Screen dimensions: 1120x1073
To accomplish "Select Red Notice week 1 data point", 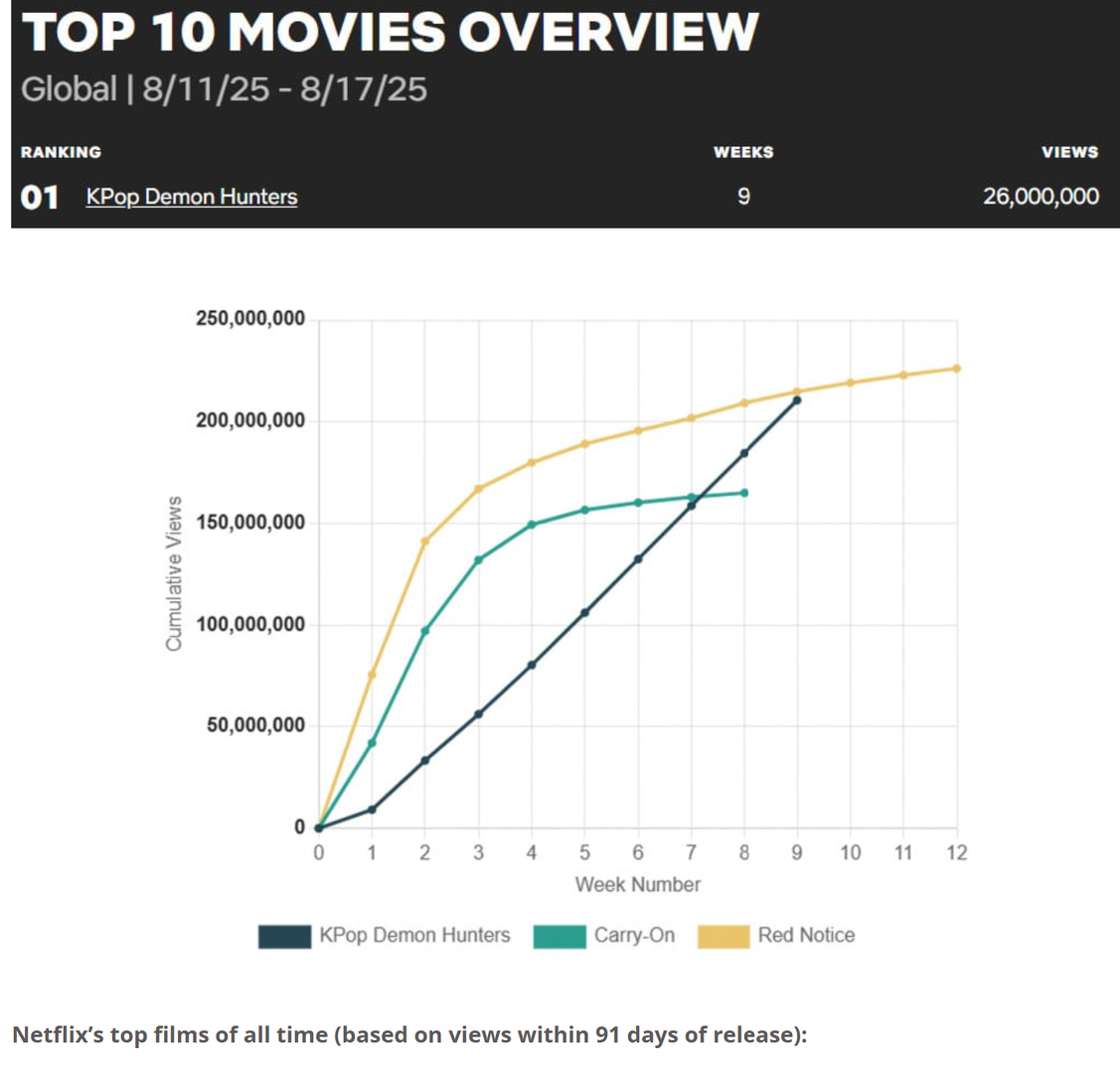I will [x=372, y=675].
